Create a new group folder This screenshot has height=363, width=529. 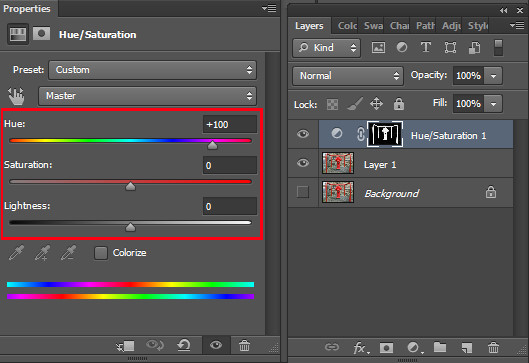(440, 347)
